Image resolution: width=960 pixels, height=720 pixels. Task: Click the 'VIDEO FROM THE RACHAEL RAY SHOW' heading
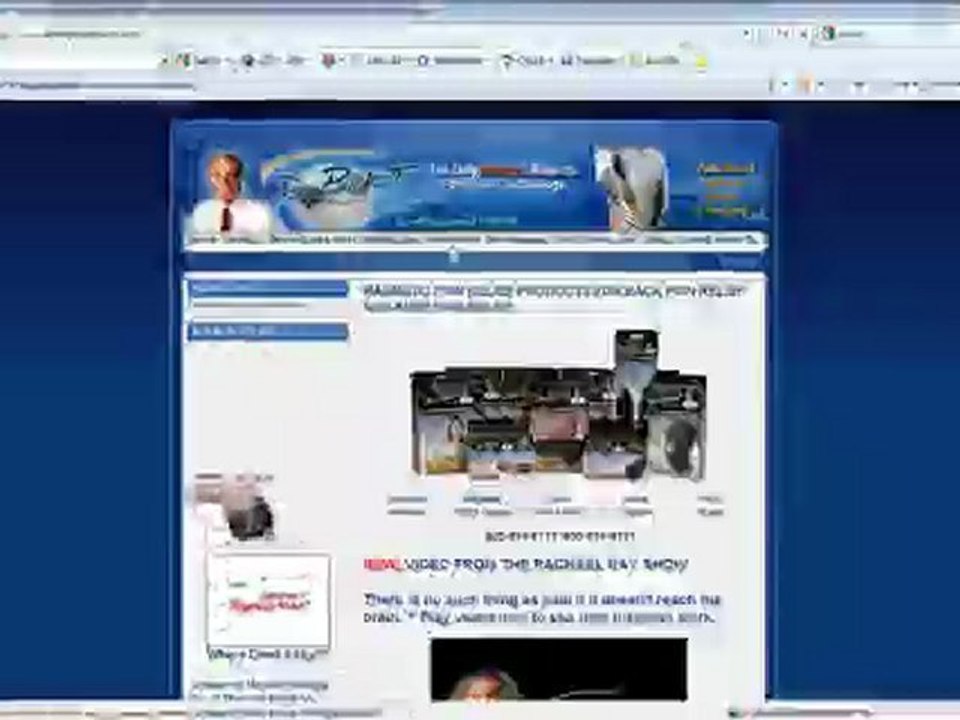tap(545, 564)
